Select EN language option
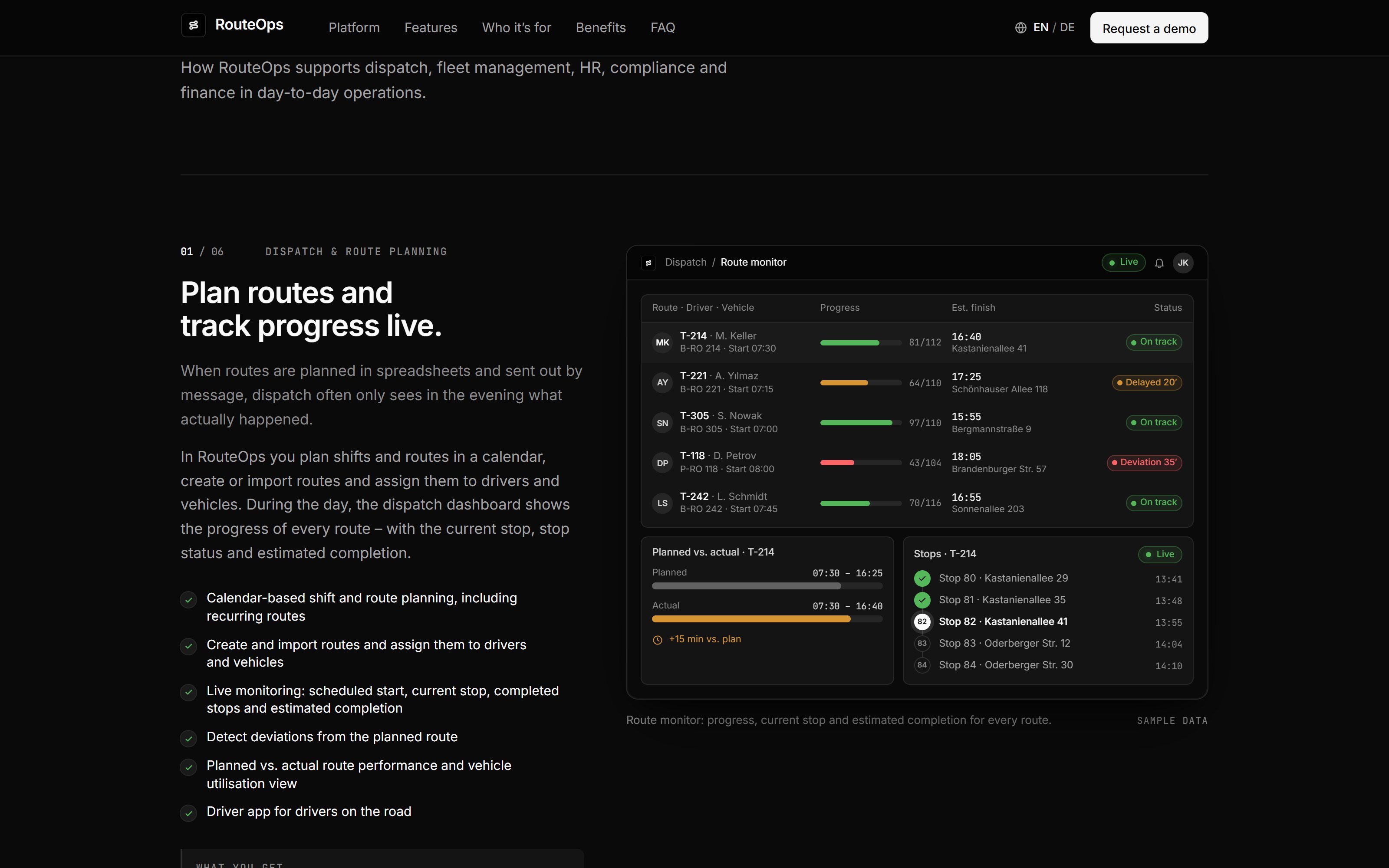The width and height of the screenshot is (1389, 868). click(1040, 27)
